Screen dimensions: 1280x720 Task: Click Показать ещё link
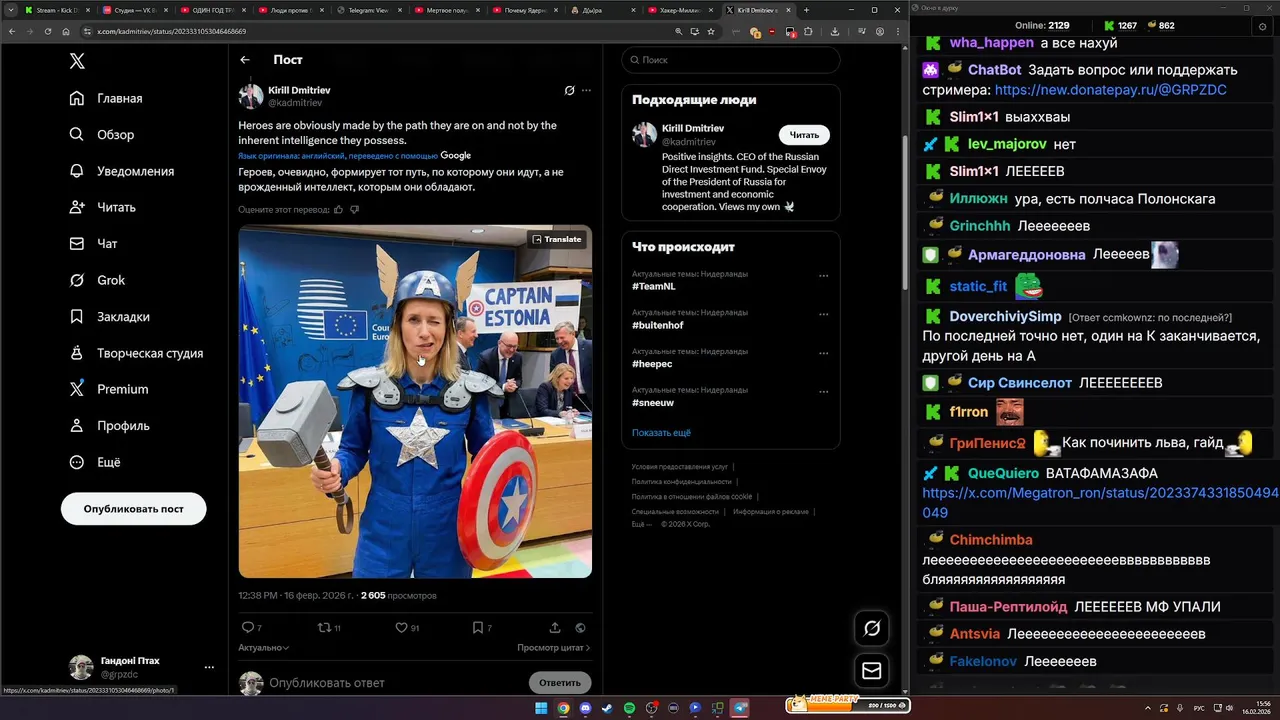pyautogui.click(x=661, y=433)
